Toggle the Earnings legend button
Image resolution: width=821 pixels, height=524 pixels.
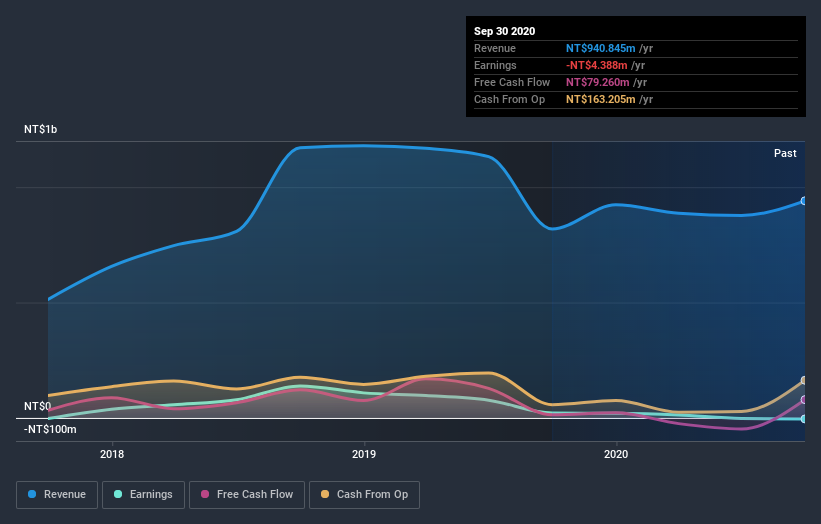(x=143, y=495)
